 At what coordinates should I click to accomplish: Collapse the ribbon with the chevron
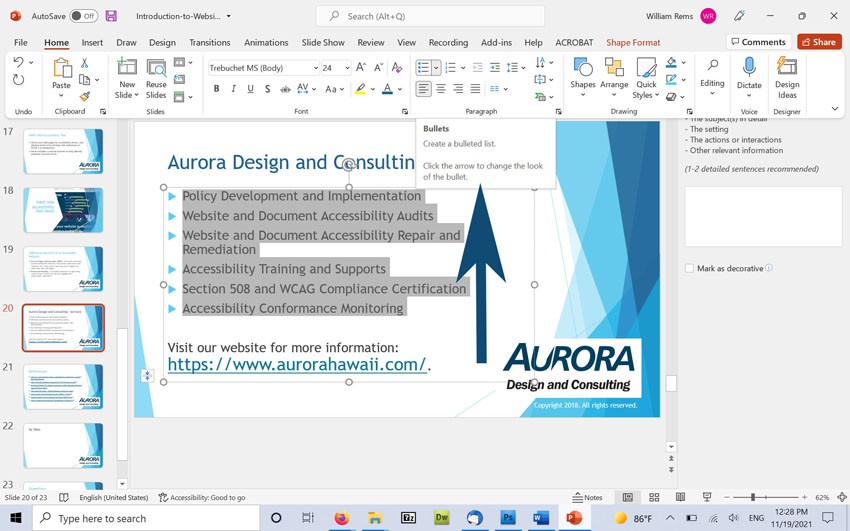tap(835, 109)
